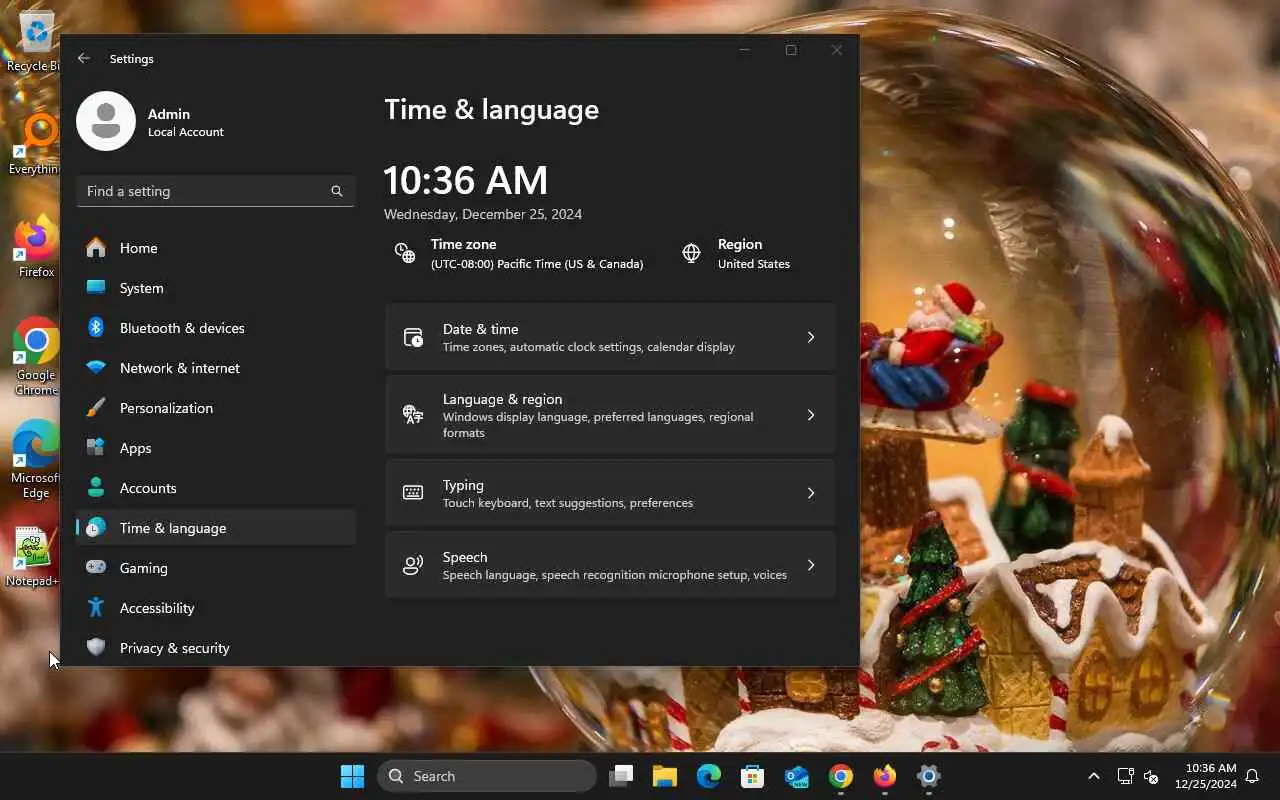The width and height of the screenshot is (1280, 800).
Task: Focus the Find a setting search box
Action: coord(215,191)
